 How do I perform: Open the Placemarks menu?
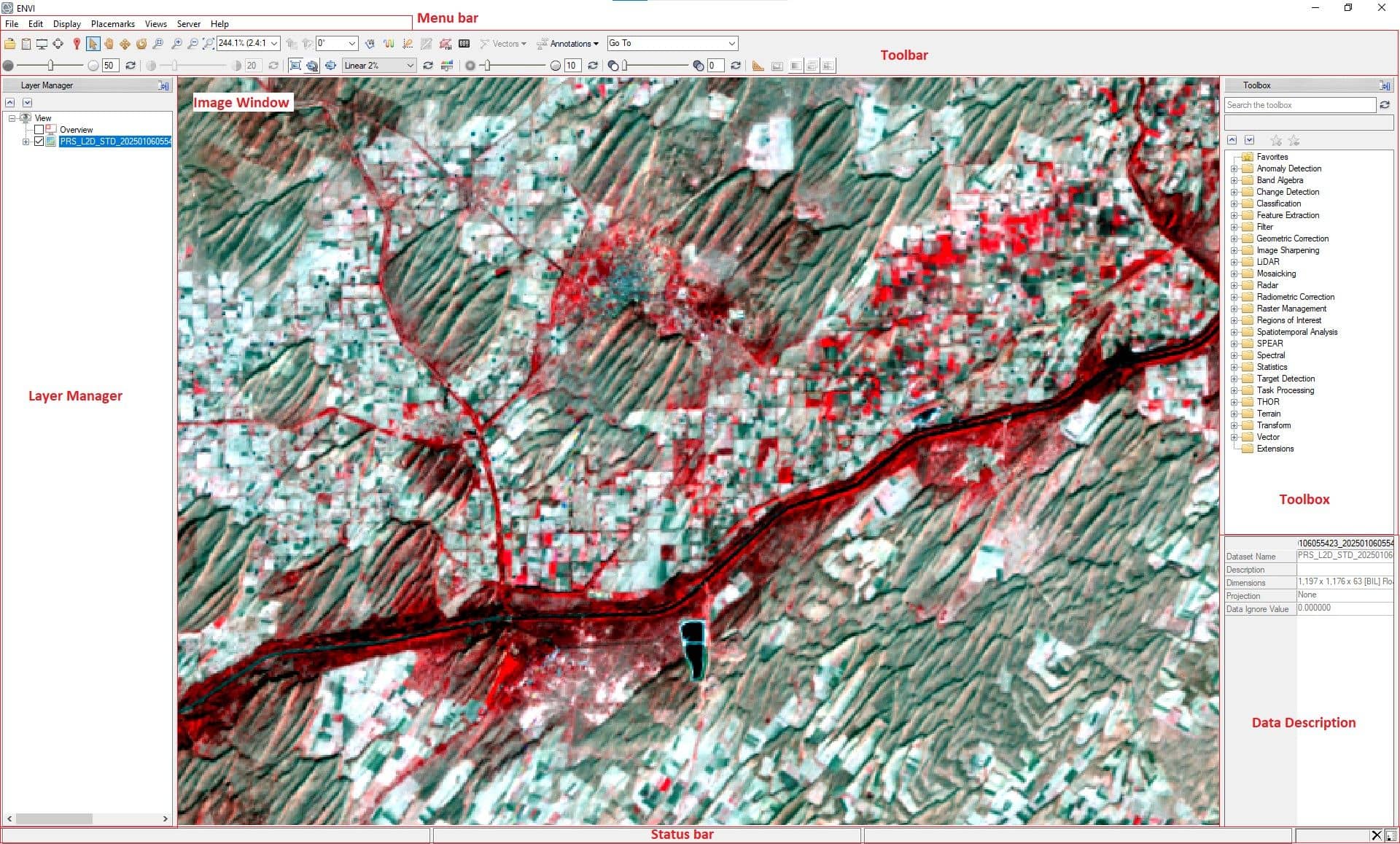pyautogui.click(x=112, y=24)
